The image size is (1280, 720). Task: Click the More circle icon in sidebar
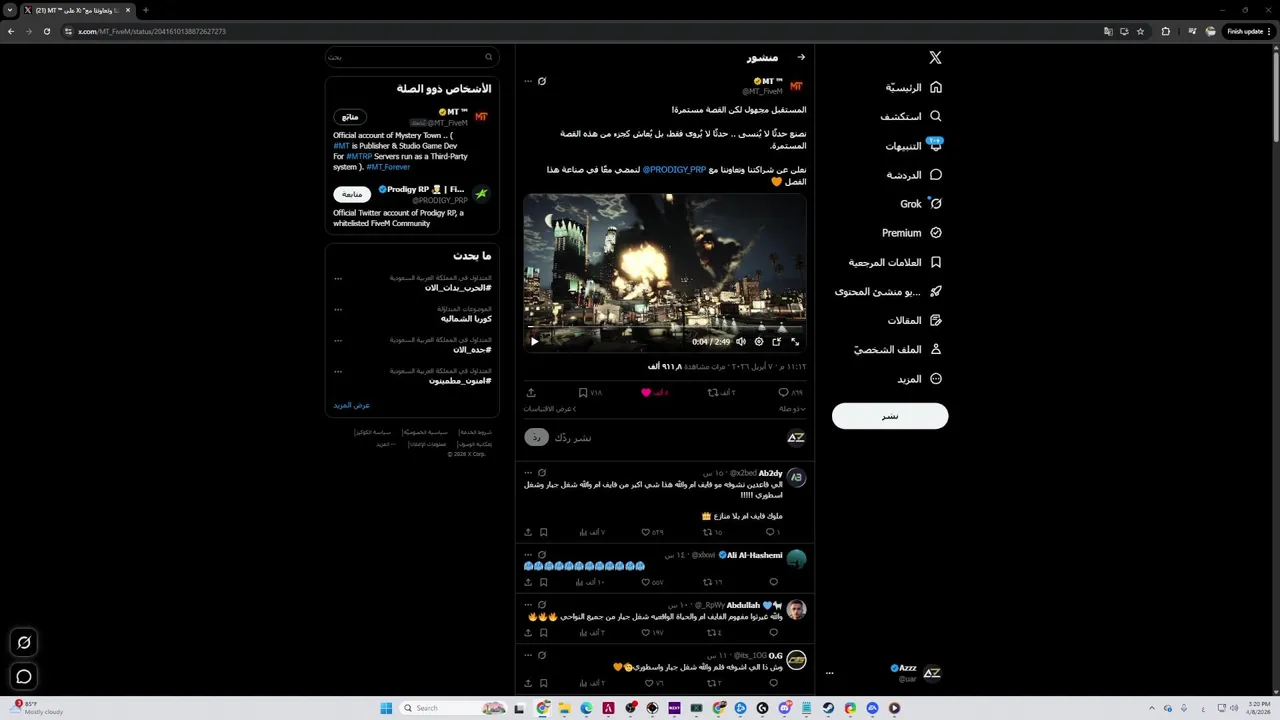[x=936, y=379]
